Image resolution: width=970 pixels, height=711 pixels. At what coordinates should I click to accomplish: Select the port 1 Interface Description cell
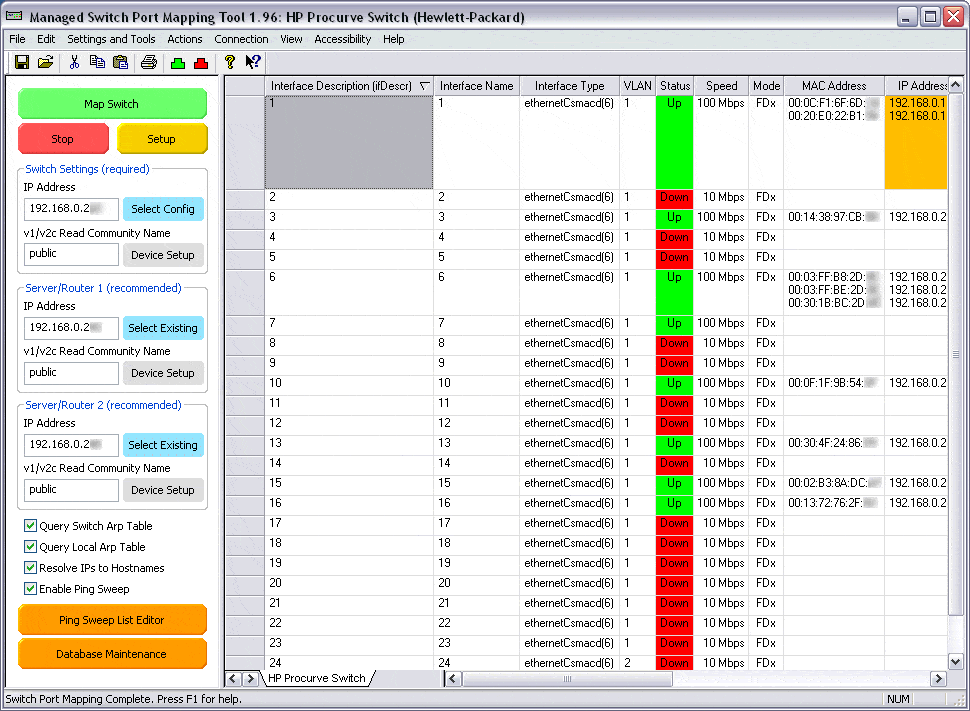(349, 142)
